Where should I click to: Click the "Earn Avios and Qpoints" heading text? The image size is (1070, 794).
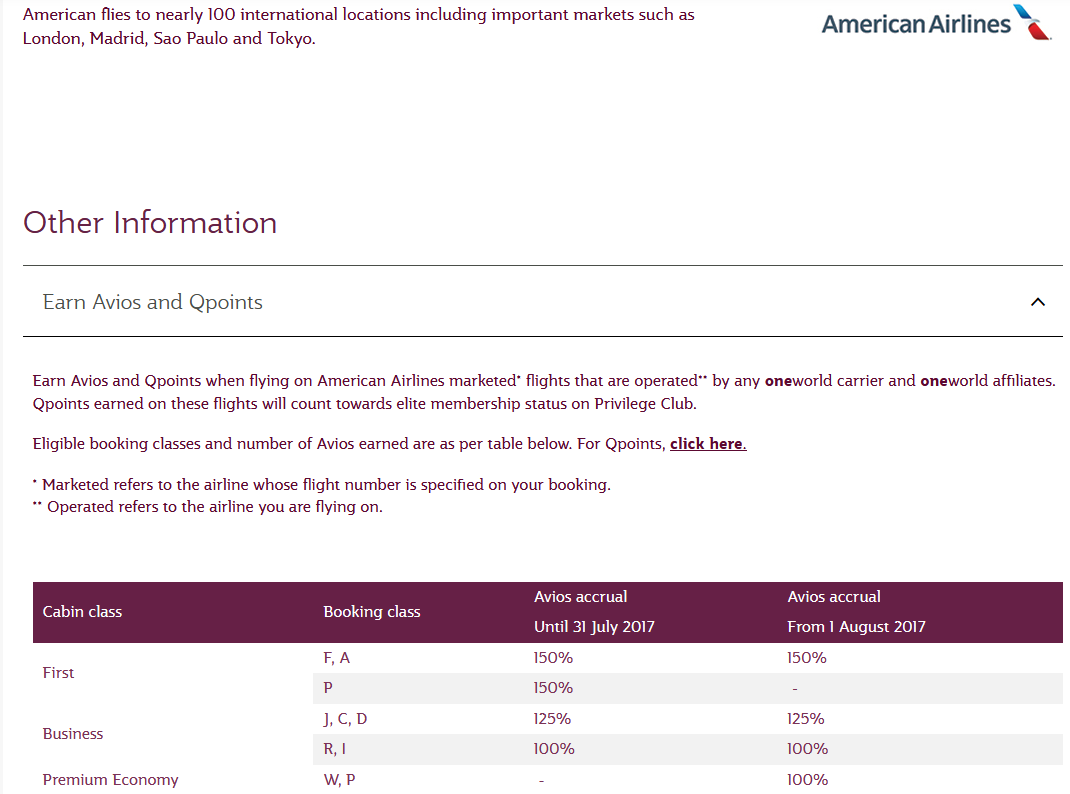pyautogui.click(x=152, y=302)
